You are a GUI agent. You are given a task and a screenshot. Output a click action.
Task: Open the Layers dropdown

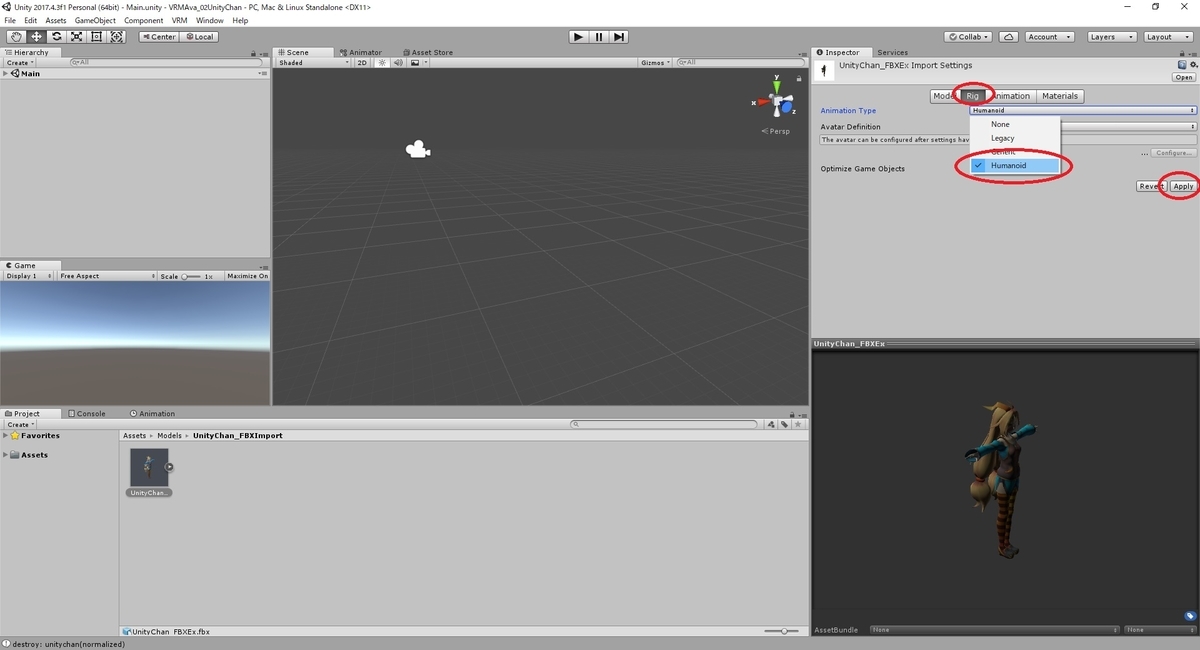(1110, 37)
